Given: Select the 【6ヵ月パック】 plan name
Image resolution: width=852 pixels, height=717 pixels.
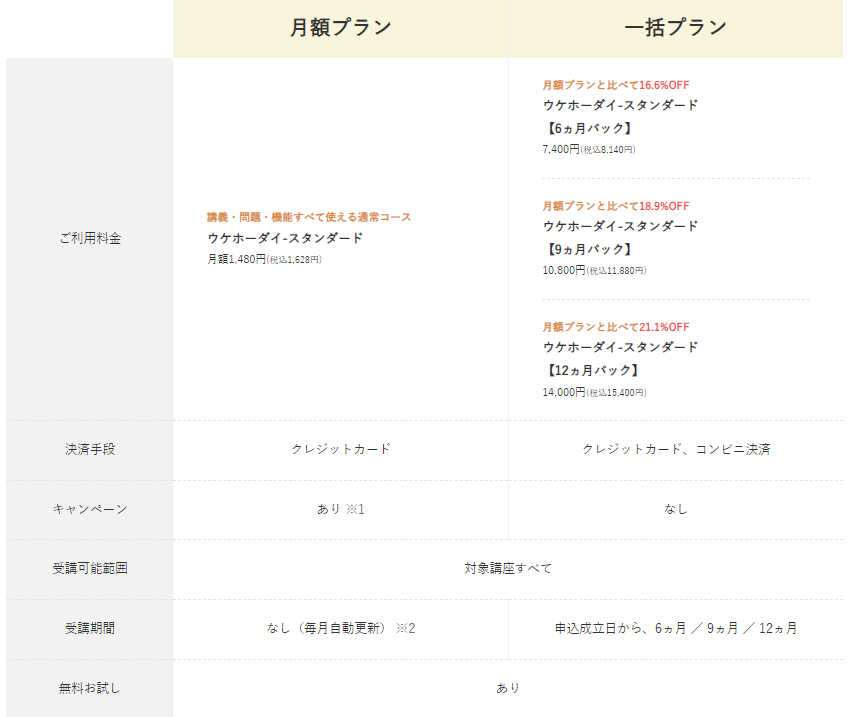Looking at the screenshot, I should pyautogui.click(x=589, y=128).
